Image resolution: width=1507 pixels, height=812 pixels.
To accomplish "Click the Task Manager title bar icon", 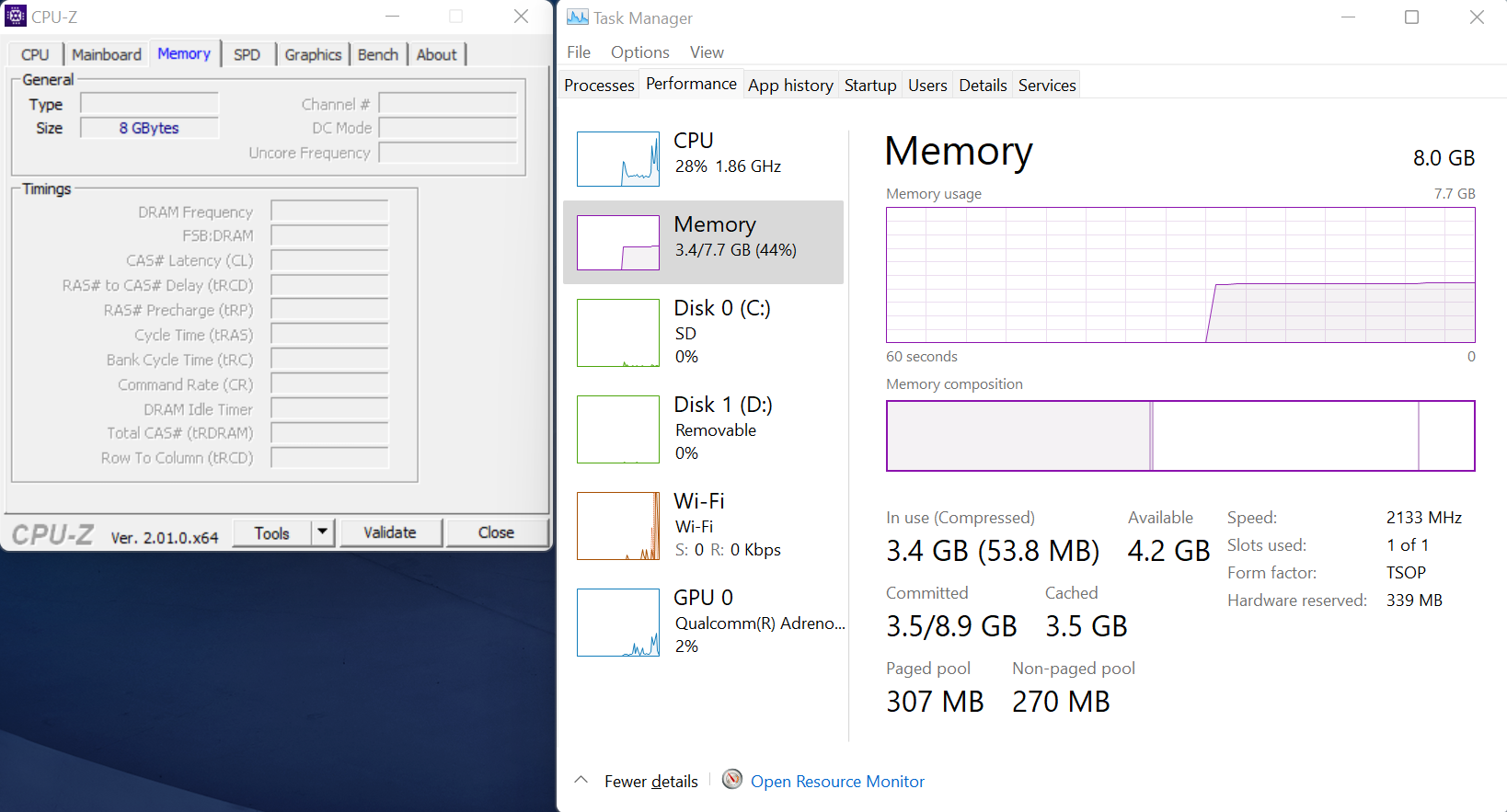I will click(577, 17).
